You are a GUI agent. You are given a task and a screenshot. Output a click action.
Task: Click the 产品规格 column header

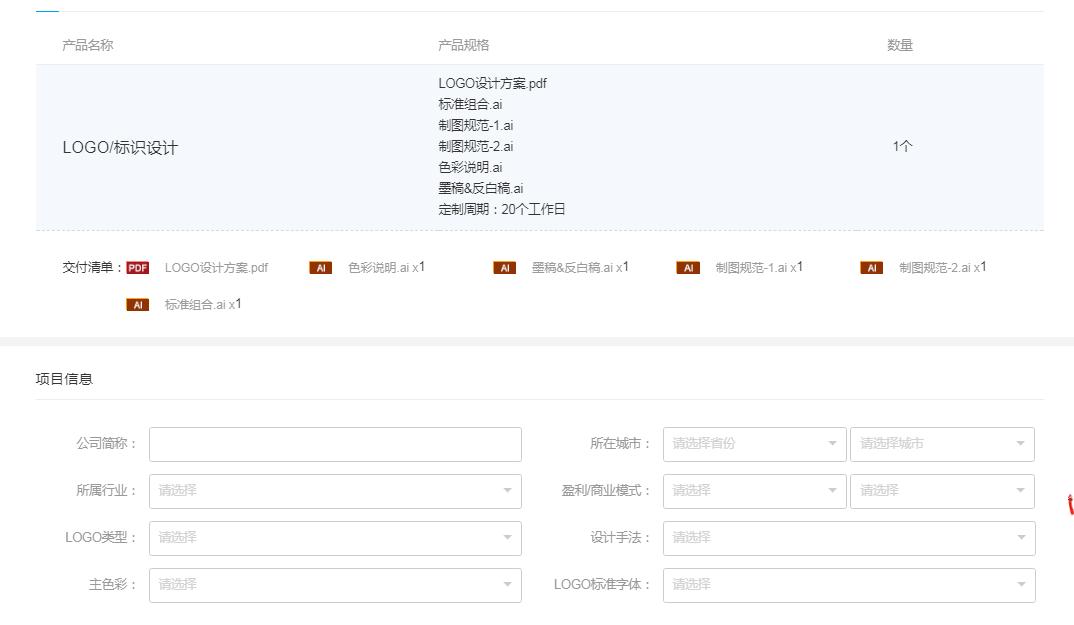[464, 45]
